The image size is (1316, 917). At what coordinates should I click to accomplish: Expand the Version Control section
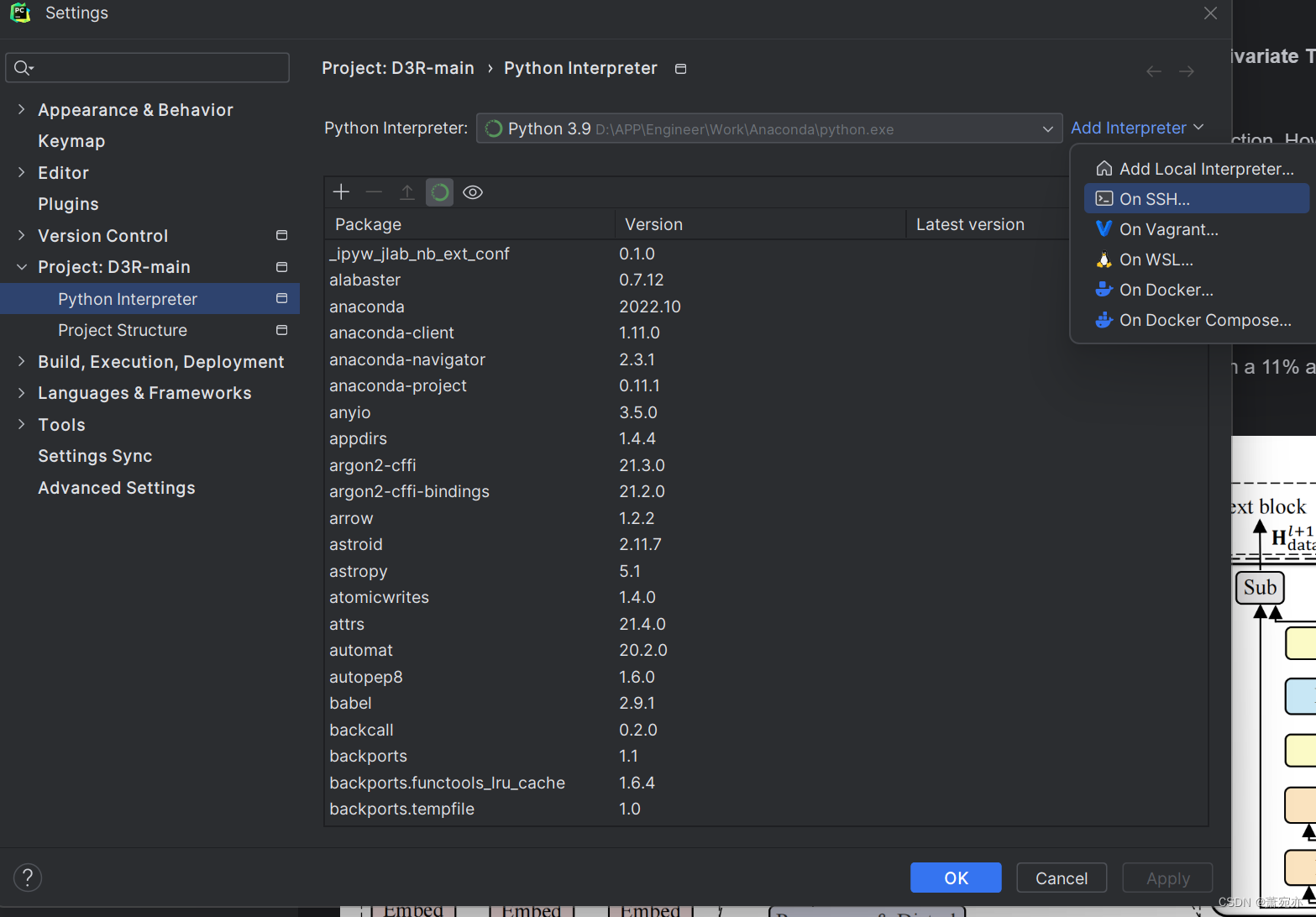pos(21,235)
